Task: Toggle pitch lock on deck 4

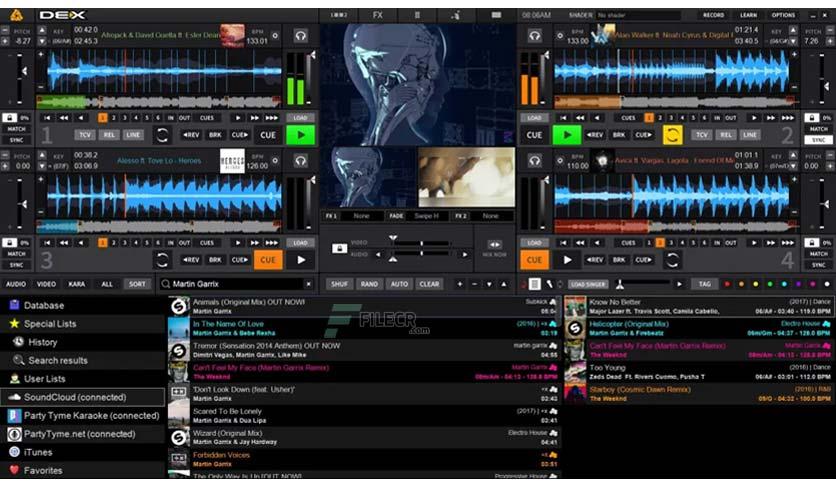Action: click(811, 243)
